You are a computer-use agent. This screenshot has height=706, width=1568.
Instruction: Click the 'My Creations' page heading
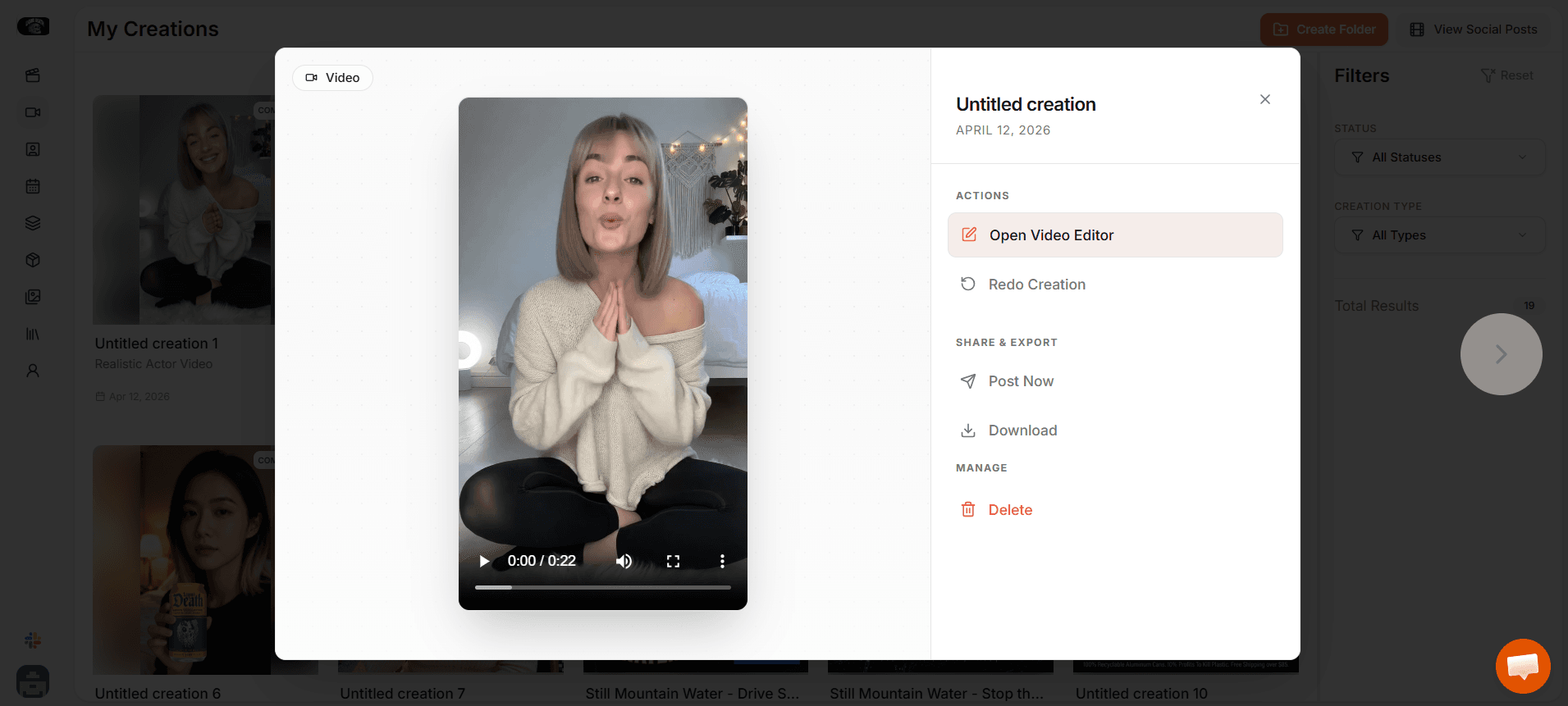[x=153, y=29]
